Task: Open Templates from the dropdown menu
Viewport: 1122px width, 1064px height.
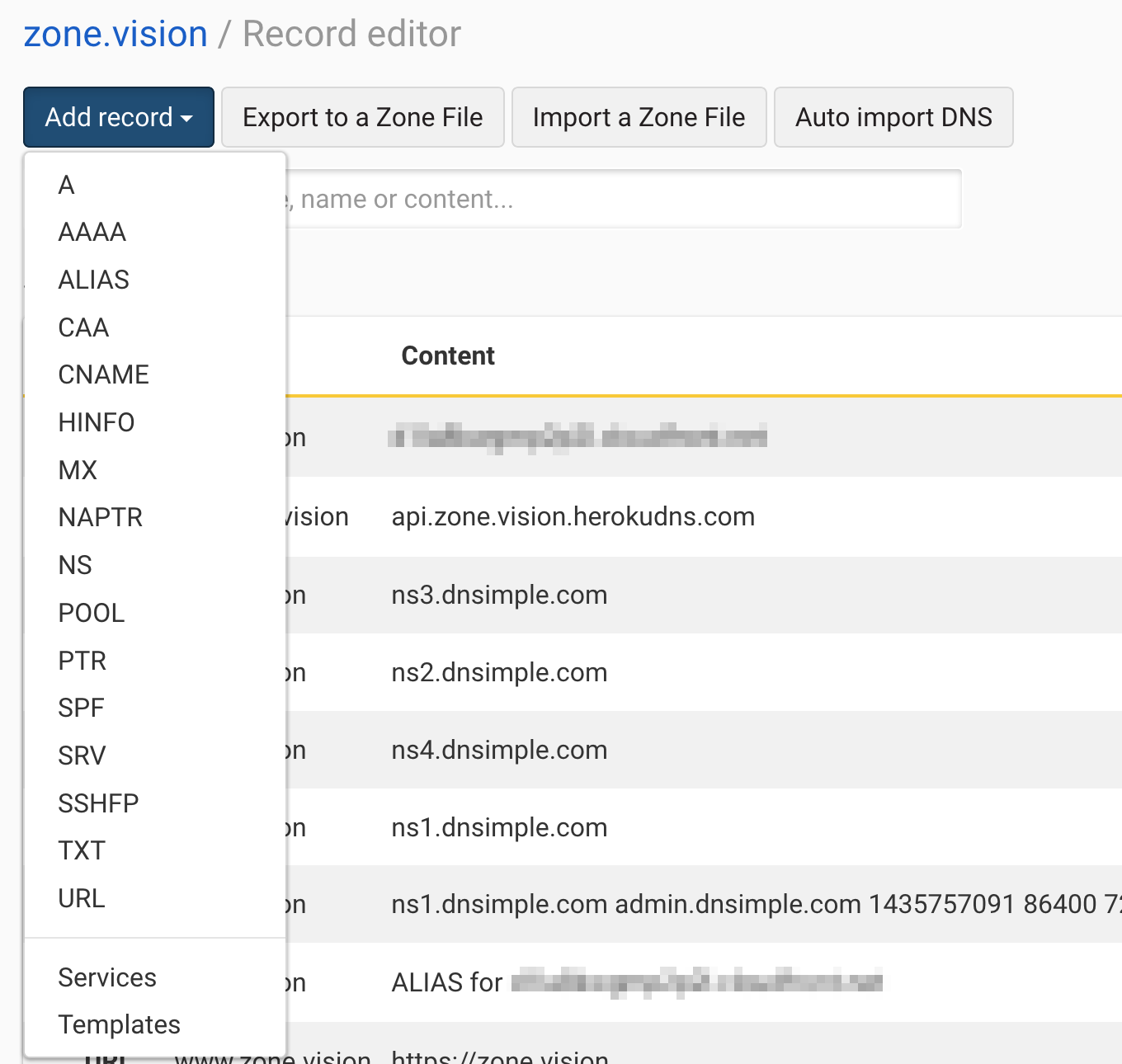Action: click(x=120, y=1024)
